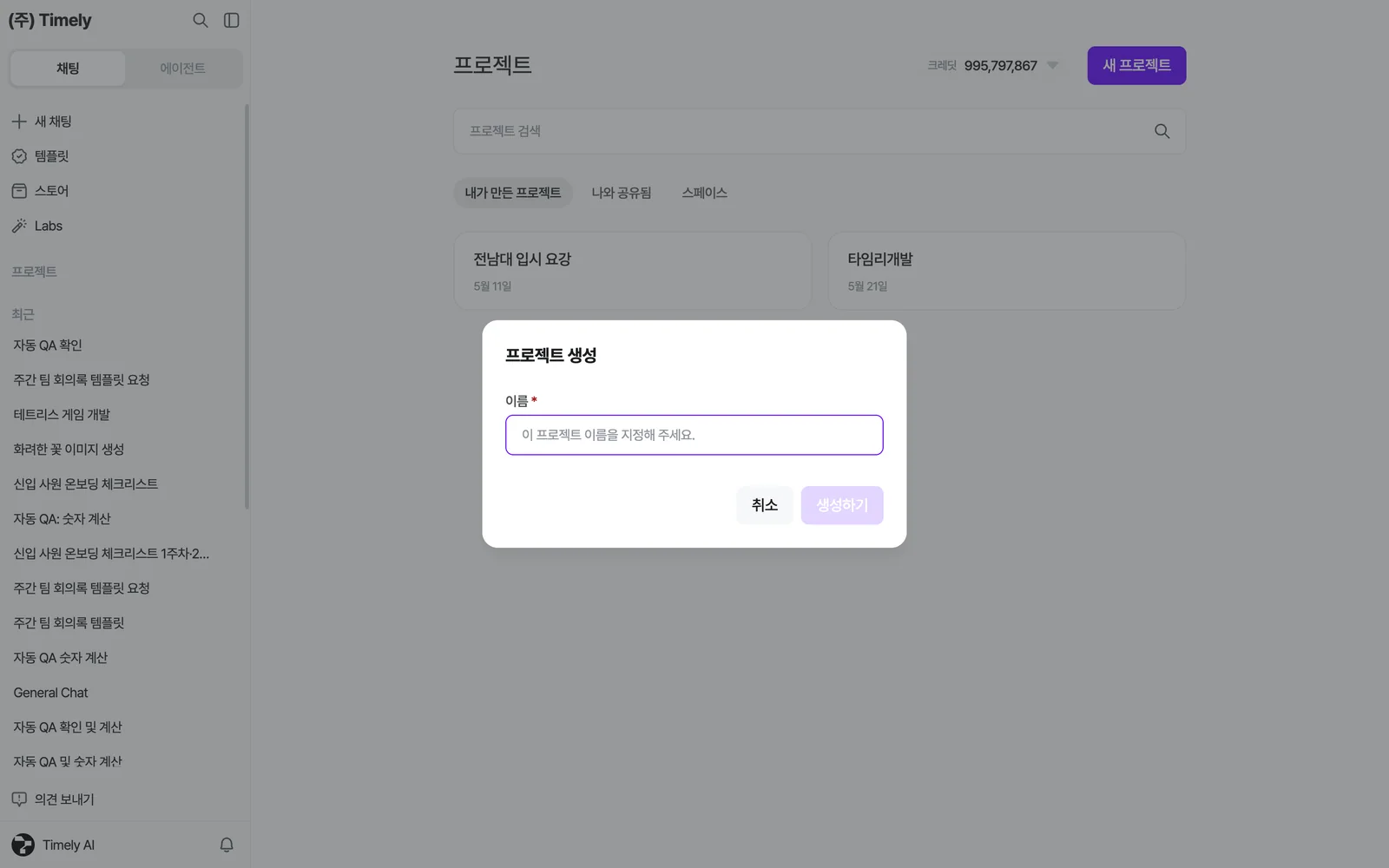Open chat 자동 QA 확인 및 계산
Screen dimensions: 1389x868
tap(68, 727)
